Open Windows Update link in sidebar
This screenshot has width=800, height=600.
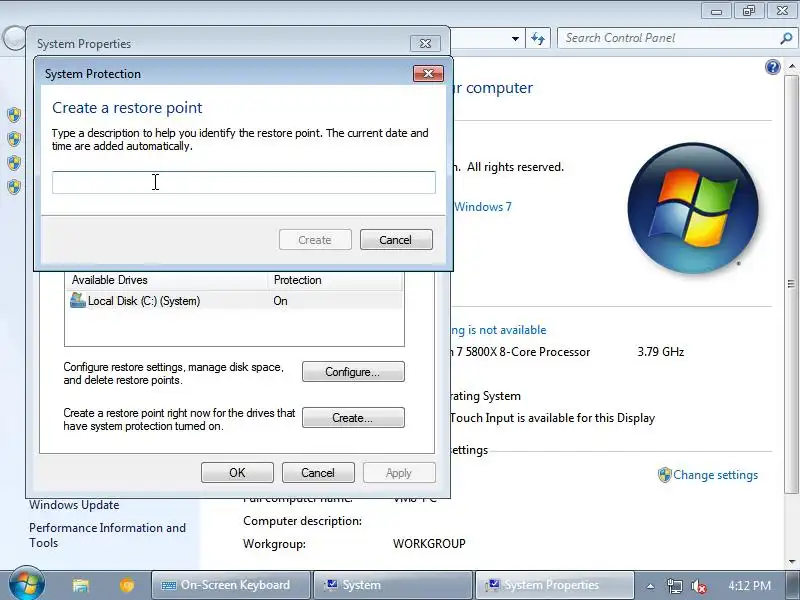click(x=74, y=505)
